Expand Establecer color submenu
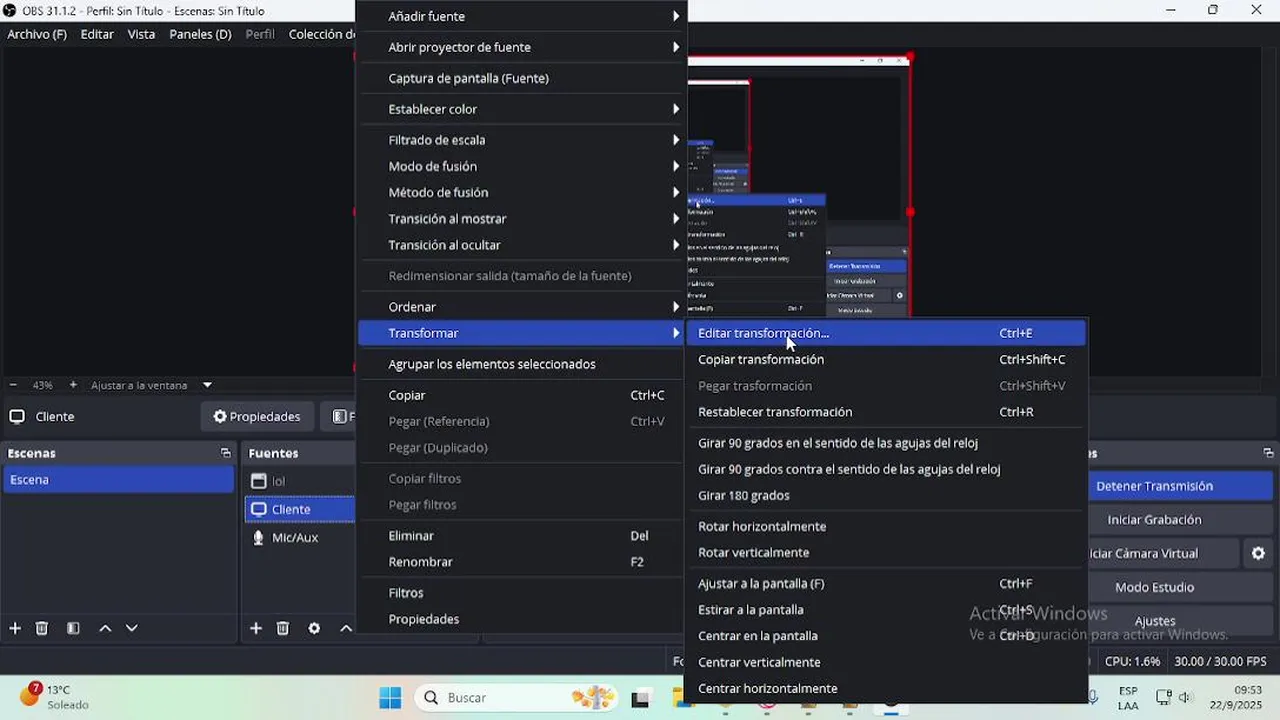Screen dimensions: 1280x720 pos(676,109)
